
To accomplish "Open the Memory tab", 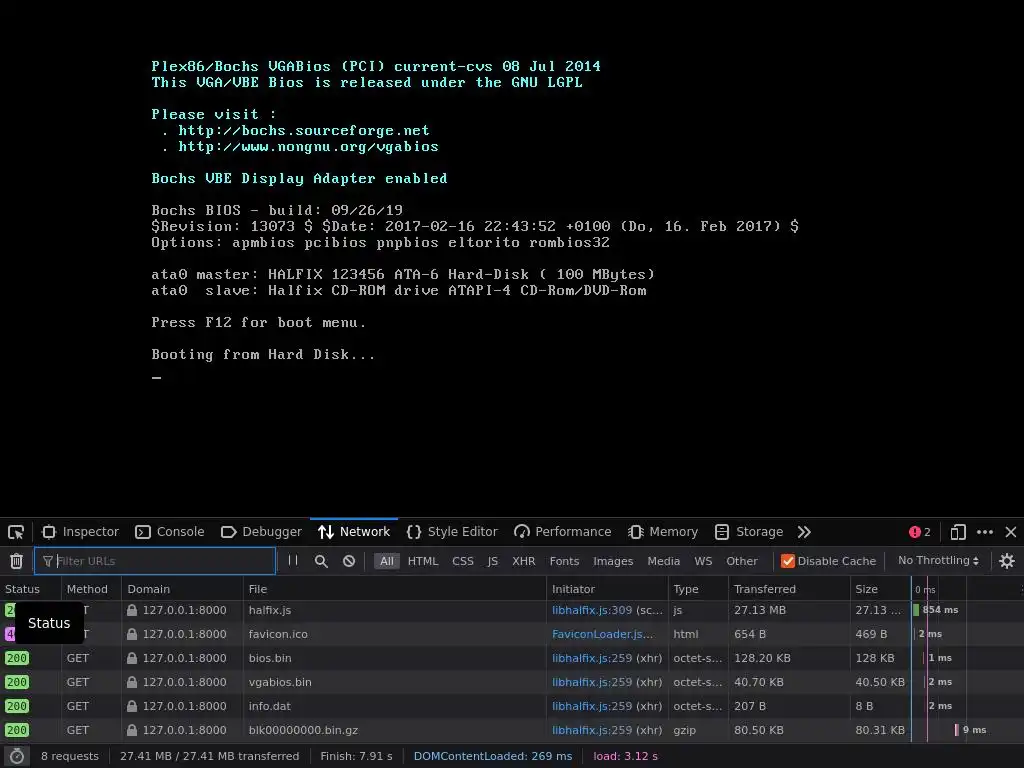I will (x=664, y=532).
